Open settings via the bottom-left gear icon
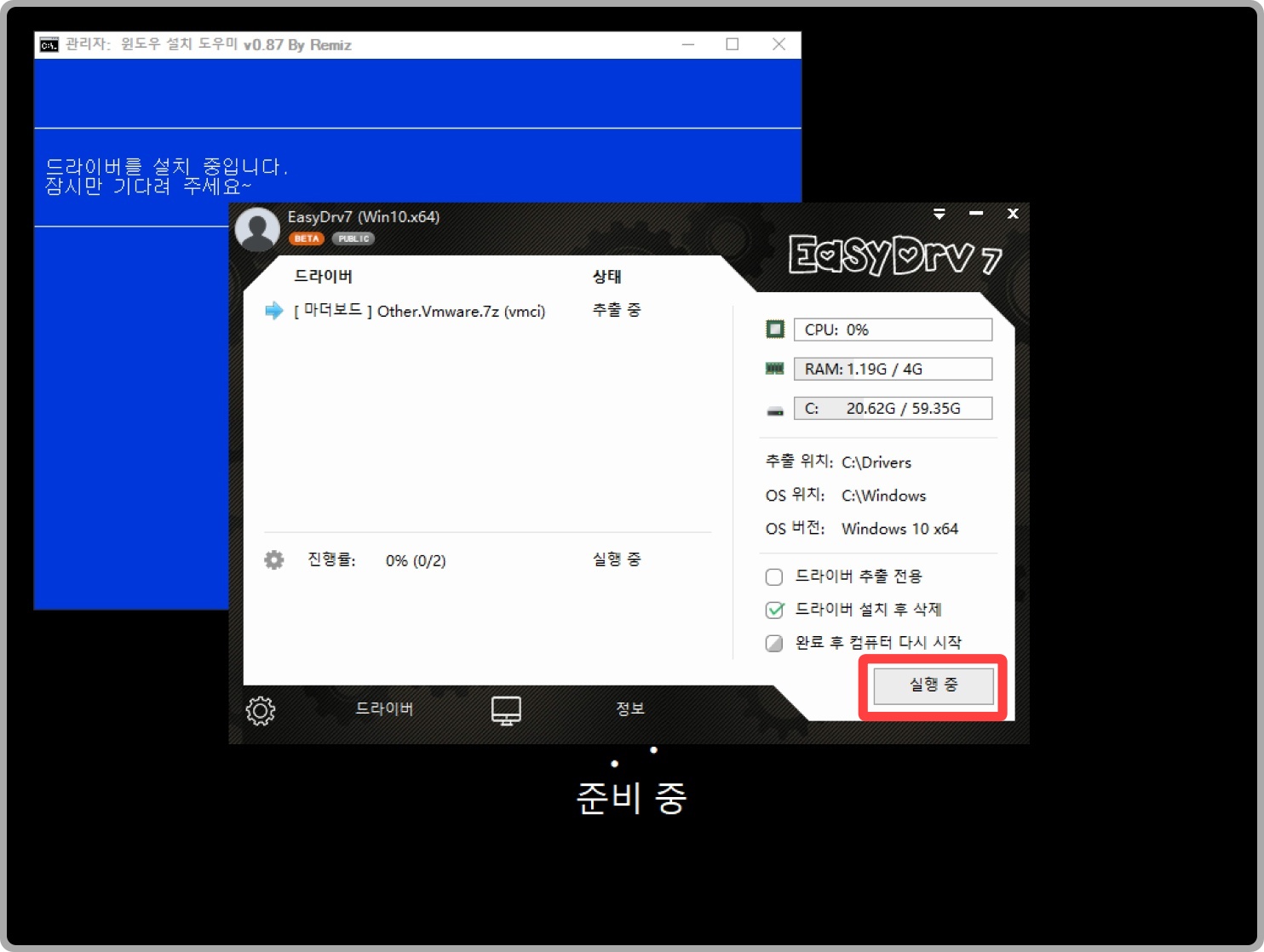The width and height of the screenshot is (1264, 952). [261, 709]
